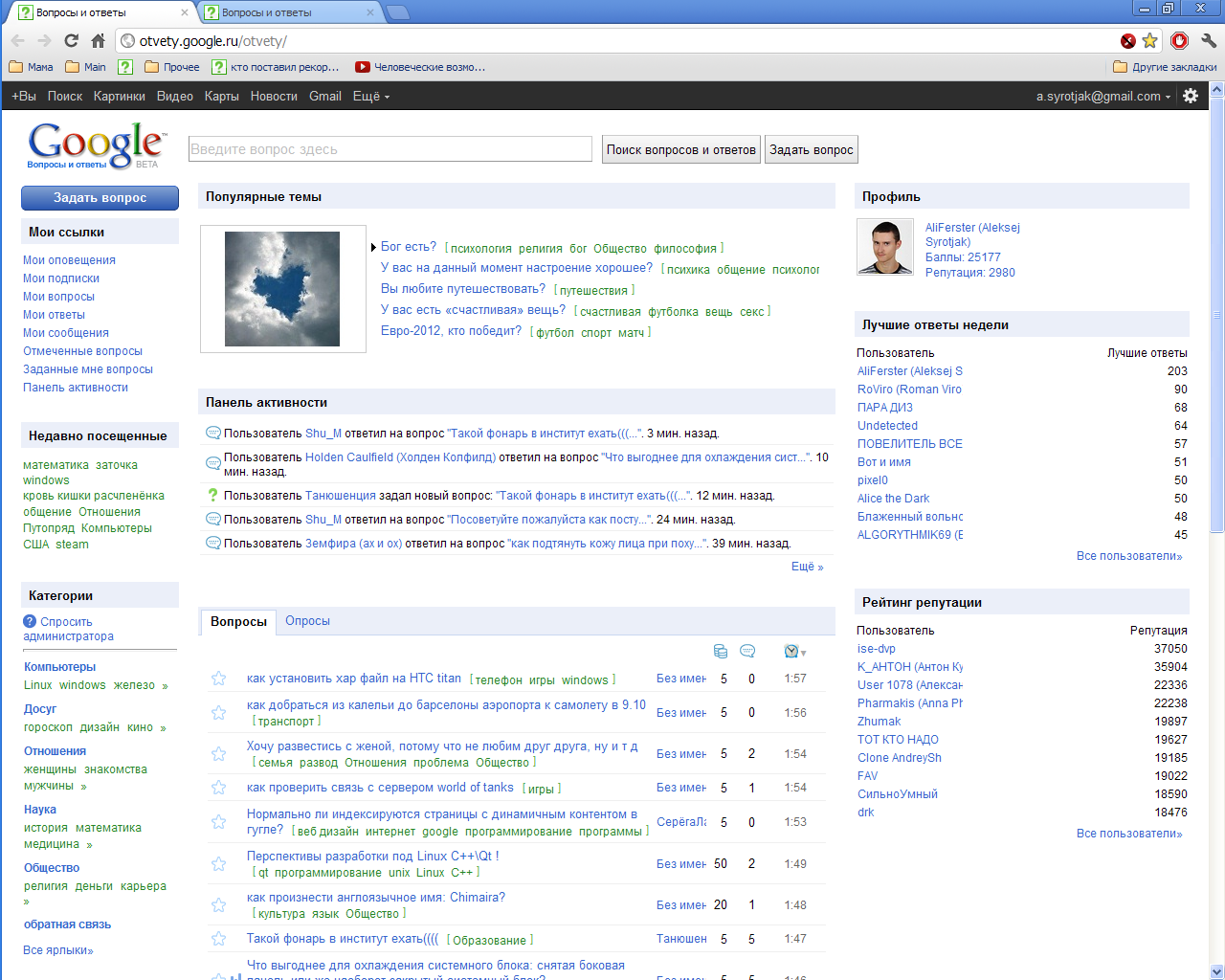Open the Main bookmarks folder
This screenshot has height=980, width=1225.
[85, 67]
